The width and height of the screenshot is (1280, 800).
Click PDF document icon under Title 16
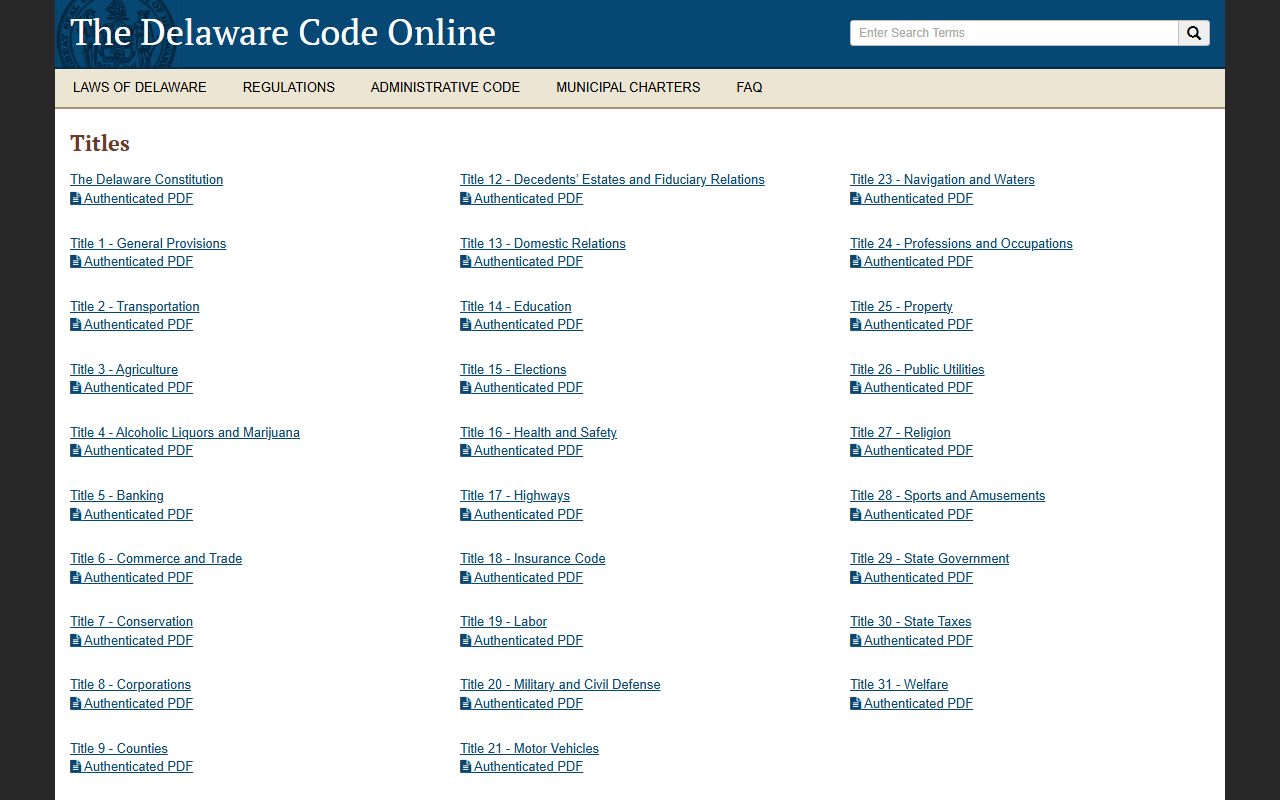[x=466, y=450]
